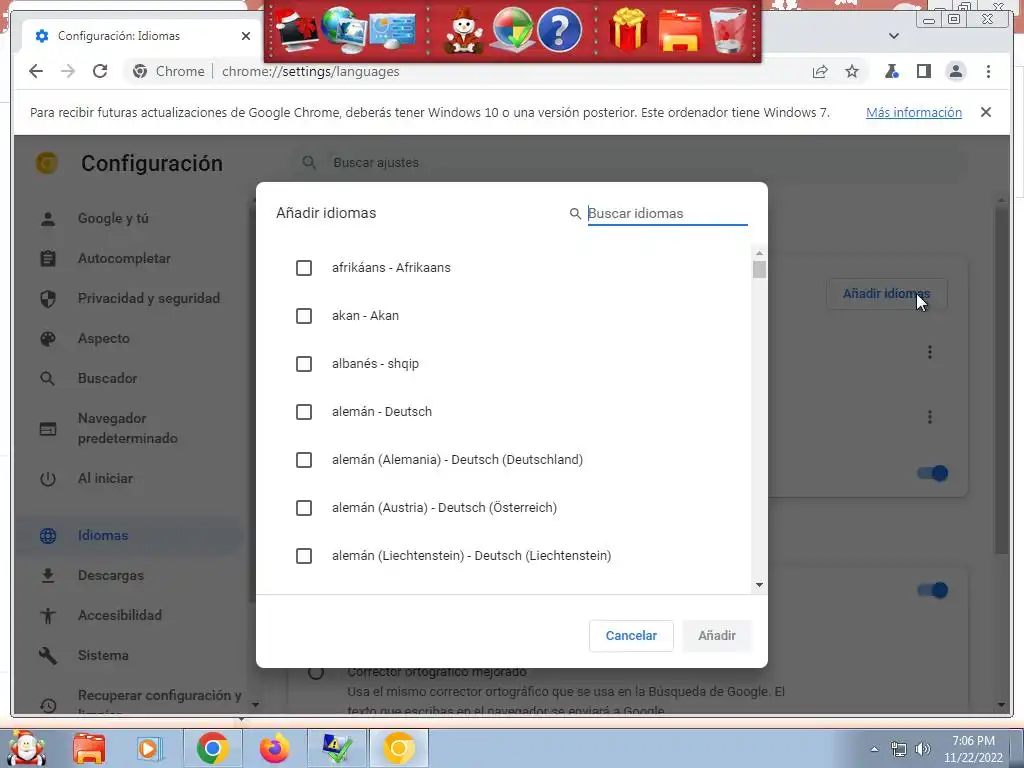Click scroll down arrow in language list
Image resolution: width=1024 pixels, height=768 pixels.
click(x=759, y=584)
